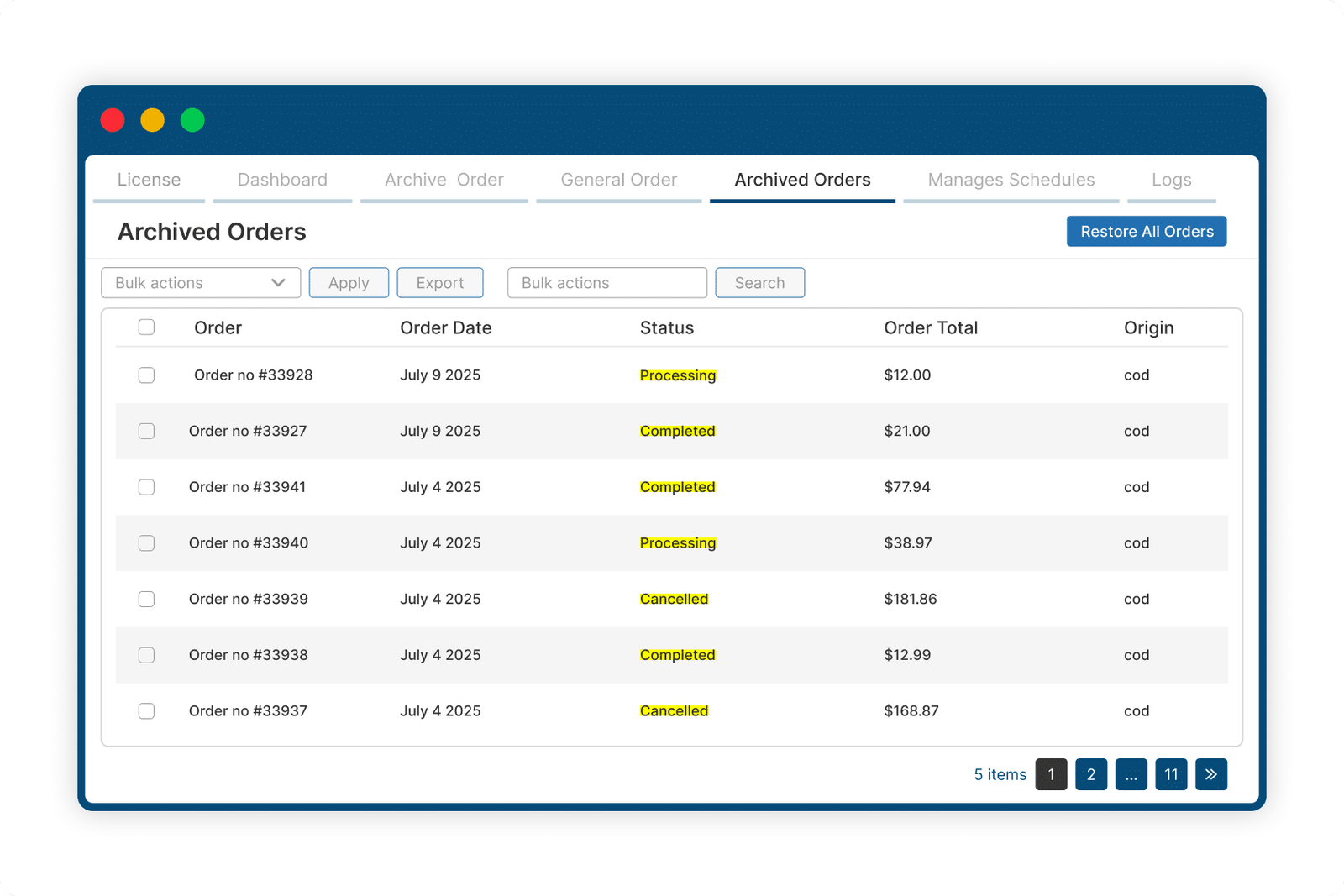The image size is (1344, 896).
Task: Go to next pages double-chevron icon
Action: pos(1210,774)
